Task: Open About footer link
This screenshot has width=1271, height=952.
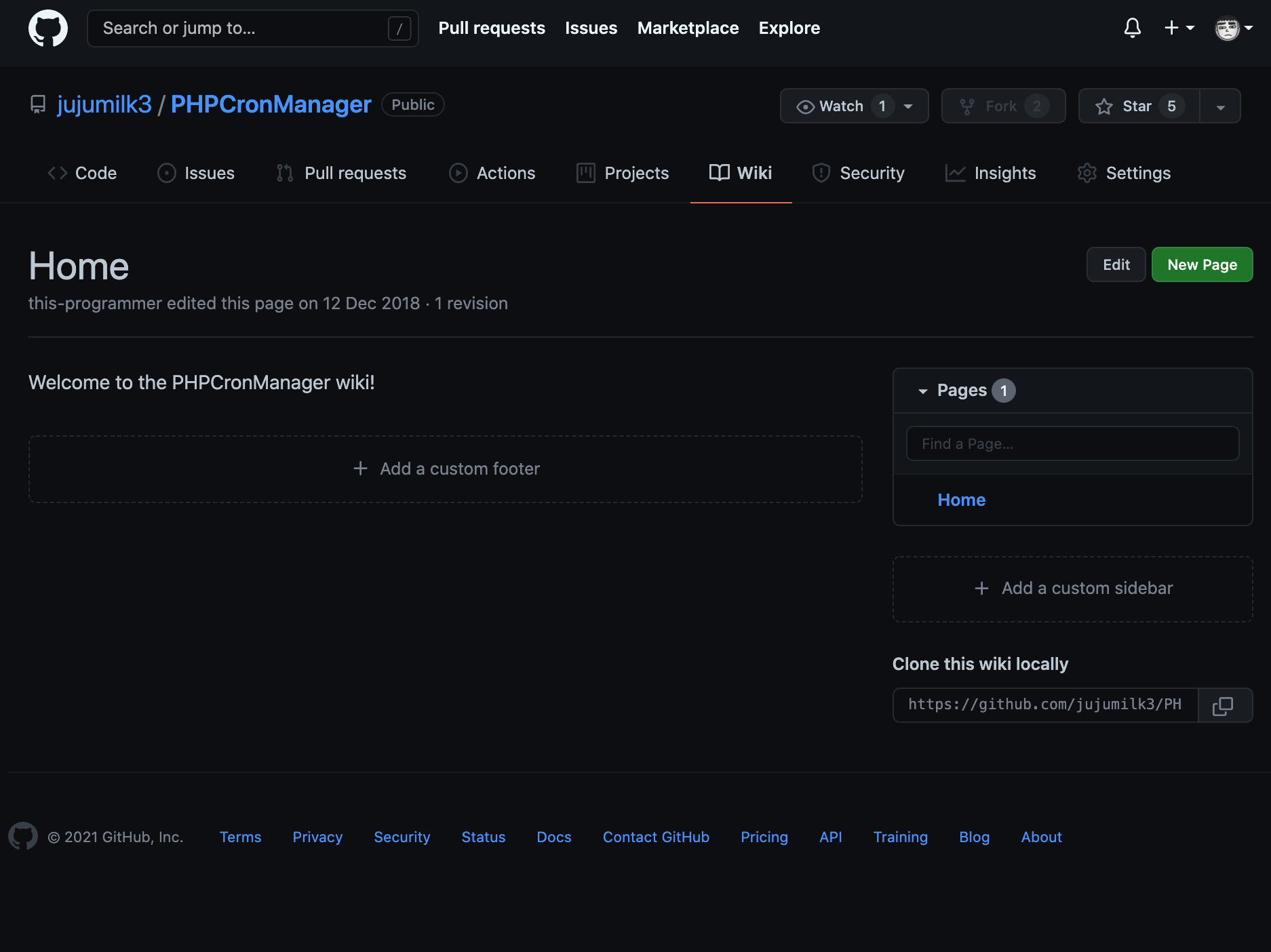Action: [1042, 837]
